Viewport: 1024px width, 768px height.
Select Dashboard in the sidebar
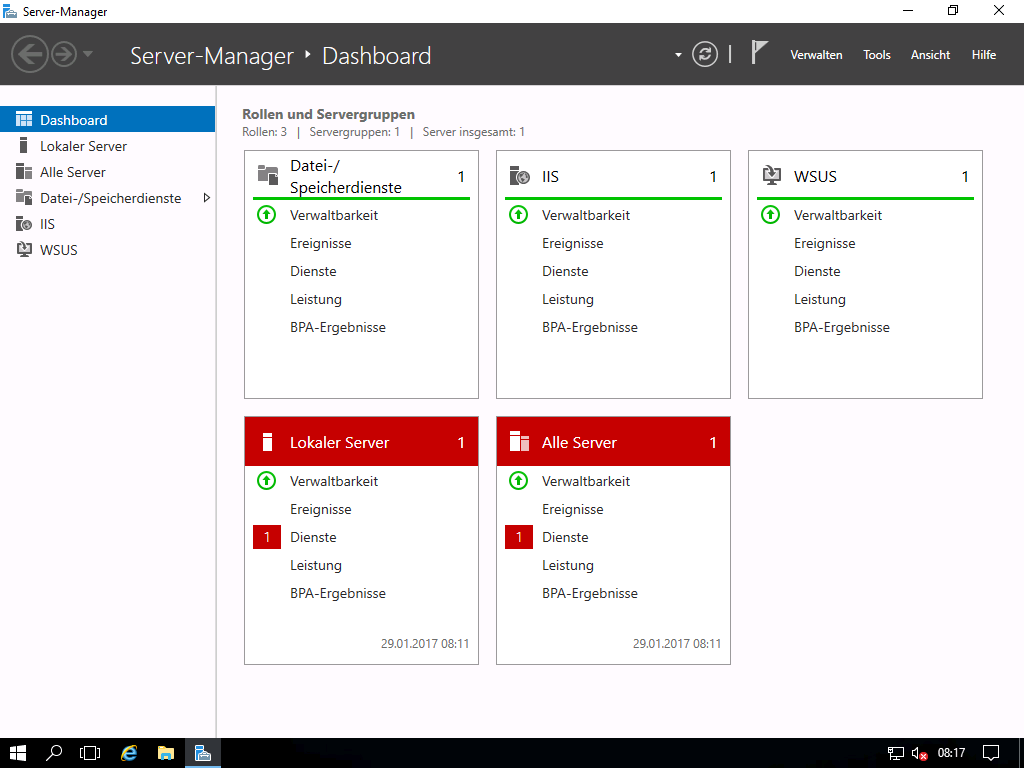(x=107, y=120)
